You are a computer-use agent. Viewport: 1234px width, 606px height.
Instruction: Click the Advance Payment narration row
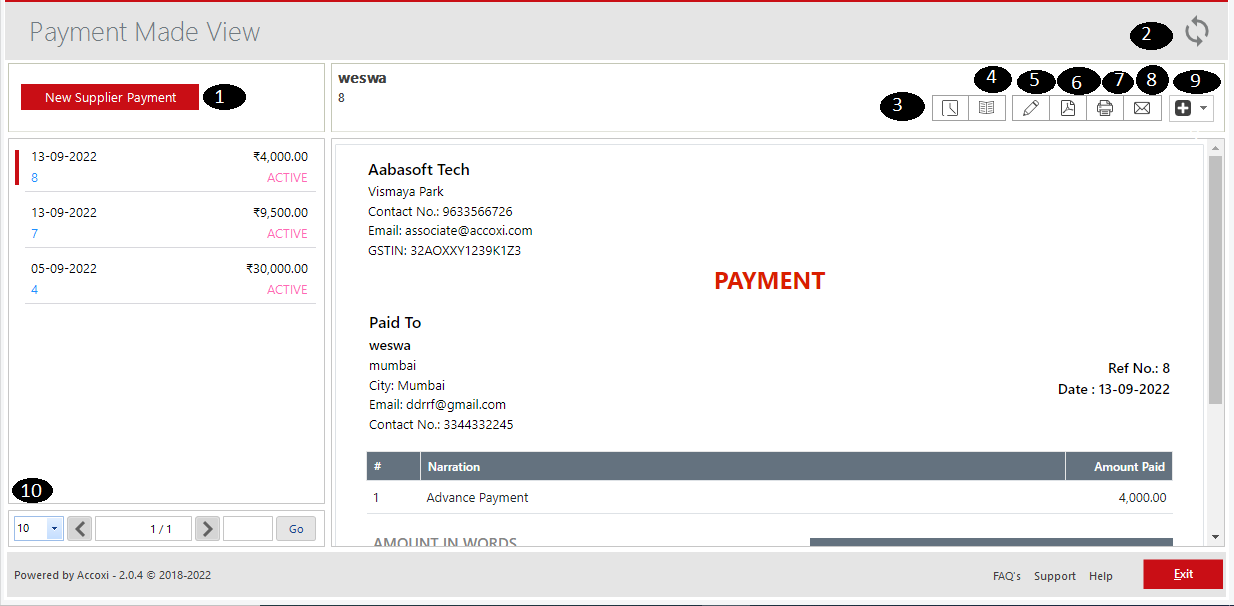(x=769, y=497)
